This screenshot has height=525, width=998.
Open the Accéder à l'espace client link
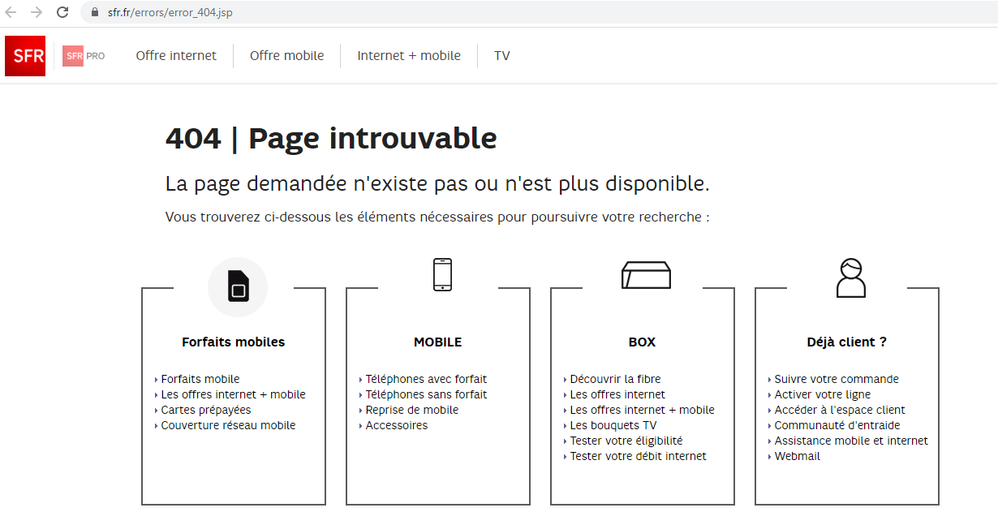840,410
